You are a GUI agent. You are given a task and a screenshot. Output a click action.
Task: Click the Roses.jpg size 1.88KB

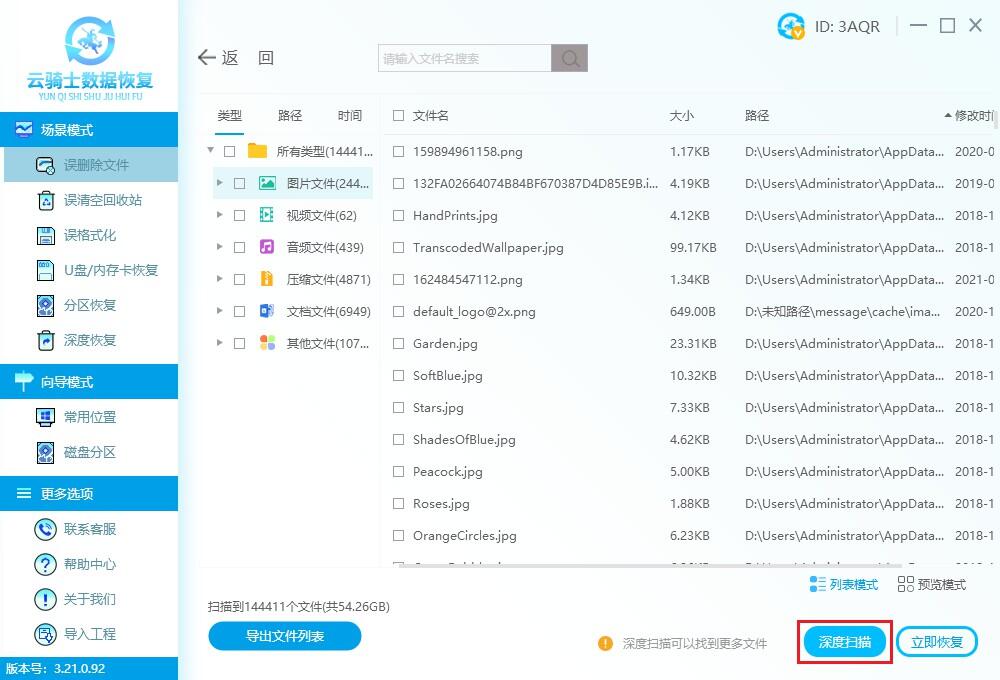pyautogui.click(x=689, y=504)
